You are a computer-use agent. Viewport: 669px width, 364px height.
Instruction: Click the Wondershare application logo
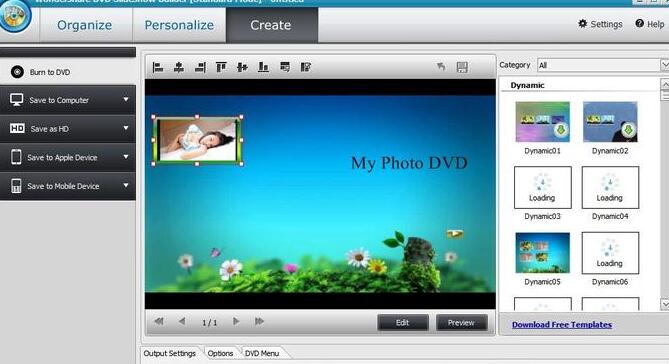click(x=15, y=16)
